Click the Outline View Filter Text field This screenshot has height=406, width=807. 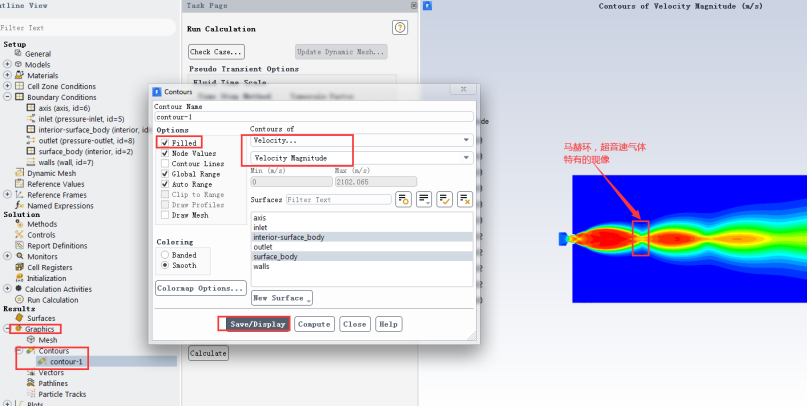[x=87, y=28]
